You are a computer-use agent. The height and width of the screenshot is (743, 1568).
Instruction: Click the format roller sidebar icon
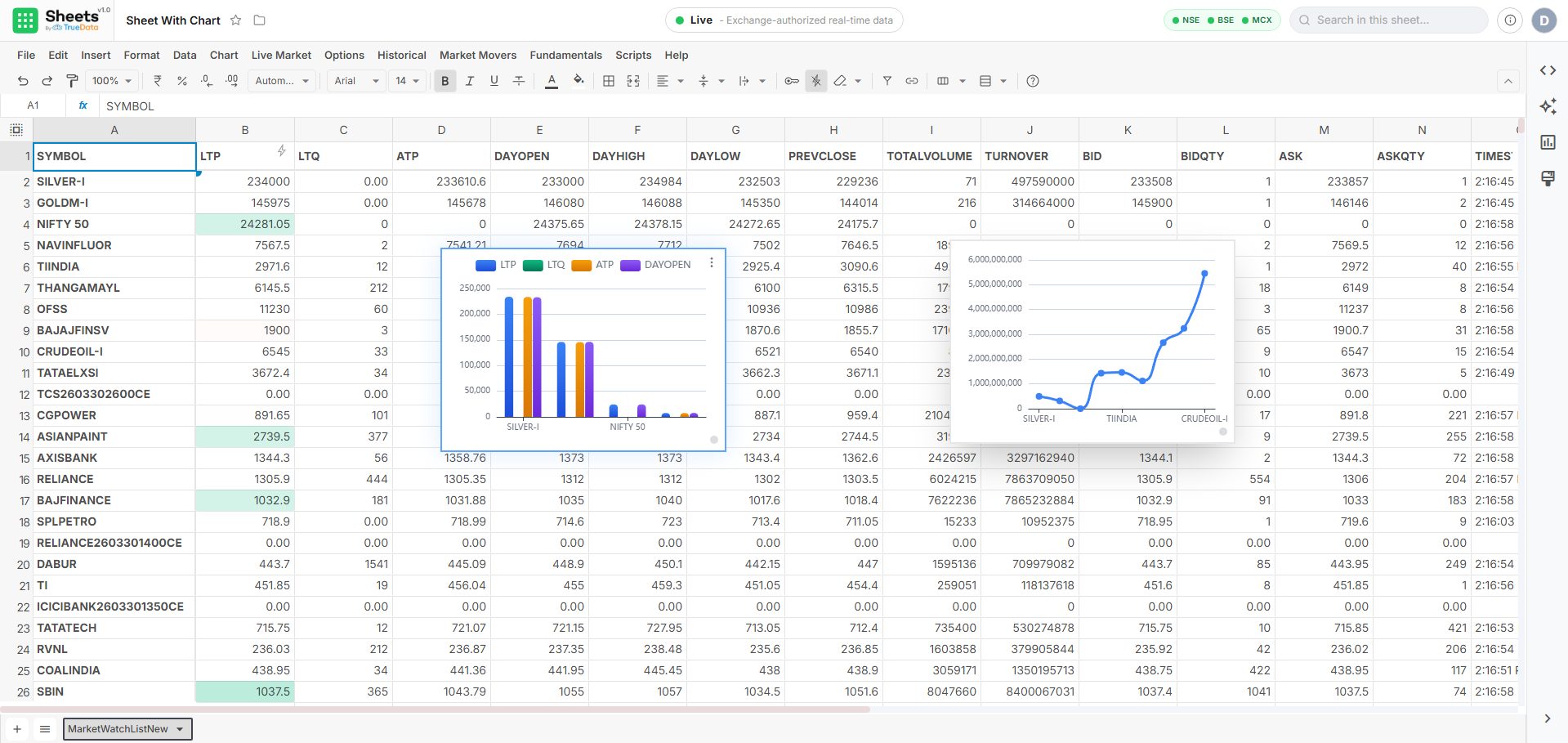tap(1548, 178)
